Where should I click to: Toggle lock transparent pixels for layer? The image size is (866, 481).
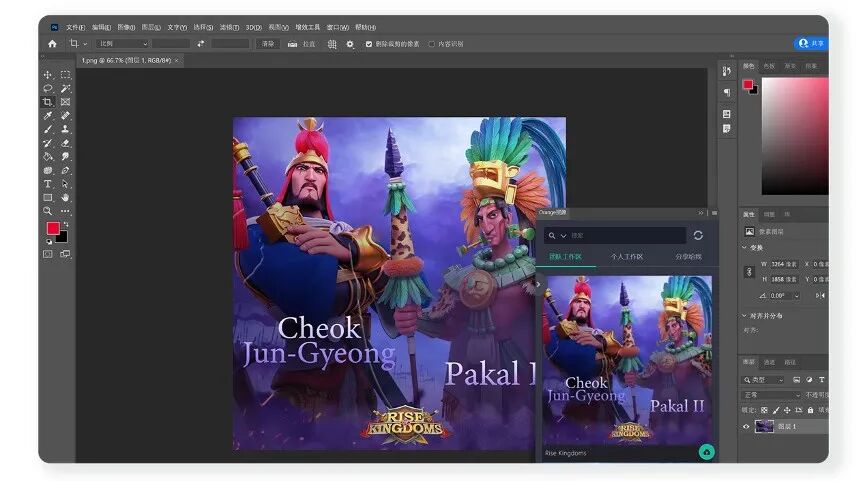click(x=764, y=410)
